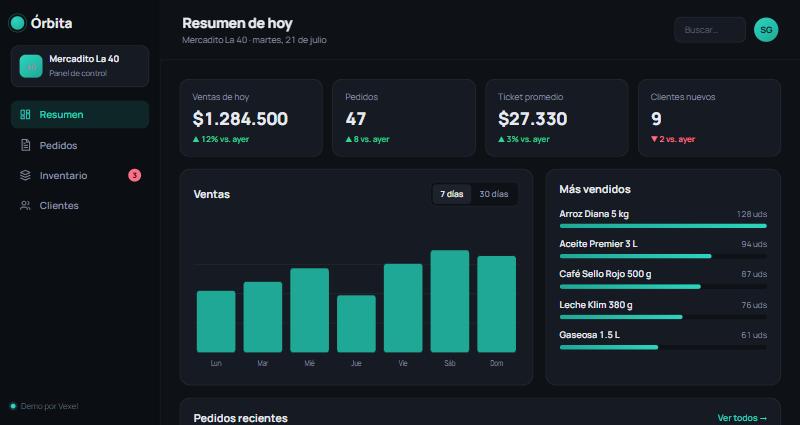The height and width of the screenshot is (425, 800).
Task: Click the red down arrow beside 2 vs. ayer
Action: (654, 139)
